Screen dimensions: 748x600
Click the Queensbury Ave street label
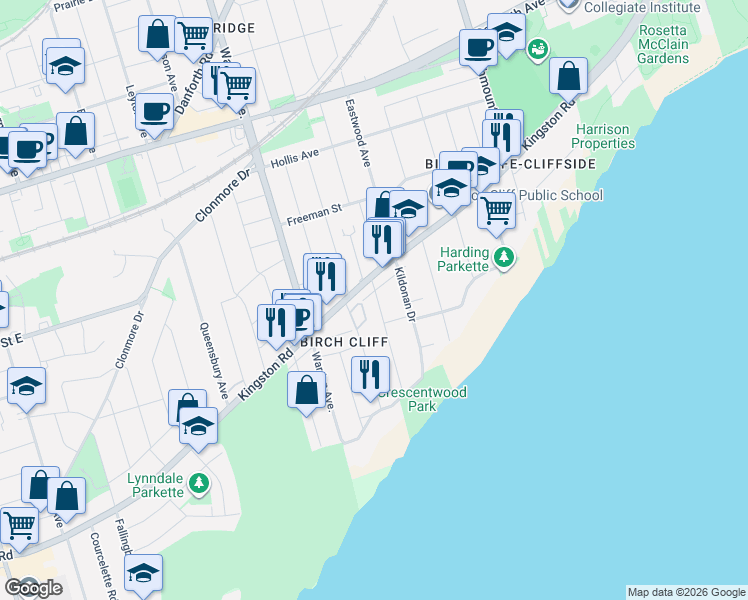coord(215,361)
